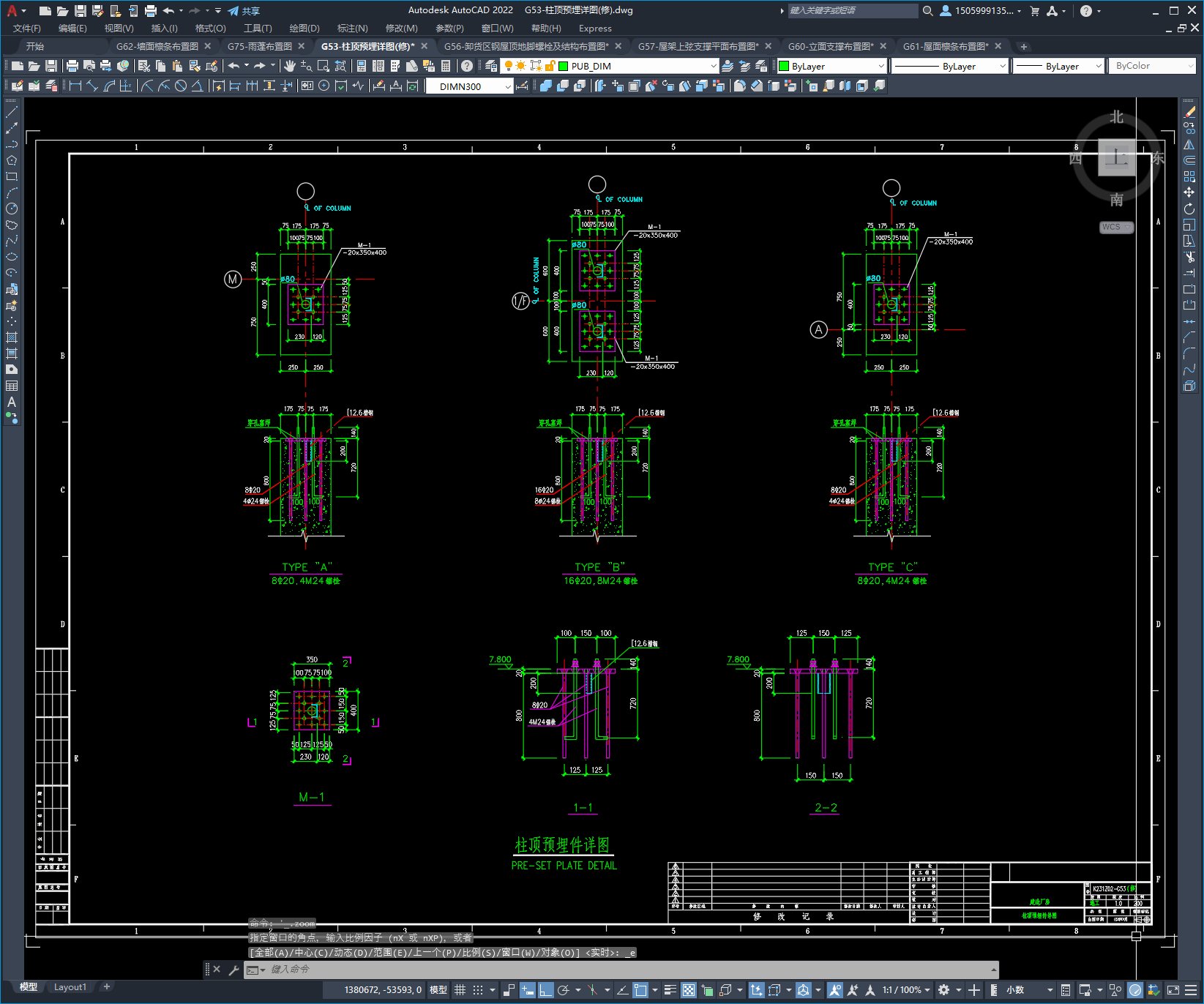The image size is (1204, 1004).
Task: Select the Arc length dimension tool
Action: pyautogui.click(x=109, y=86)
